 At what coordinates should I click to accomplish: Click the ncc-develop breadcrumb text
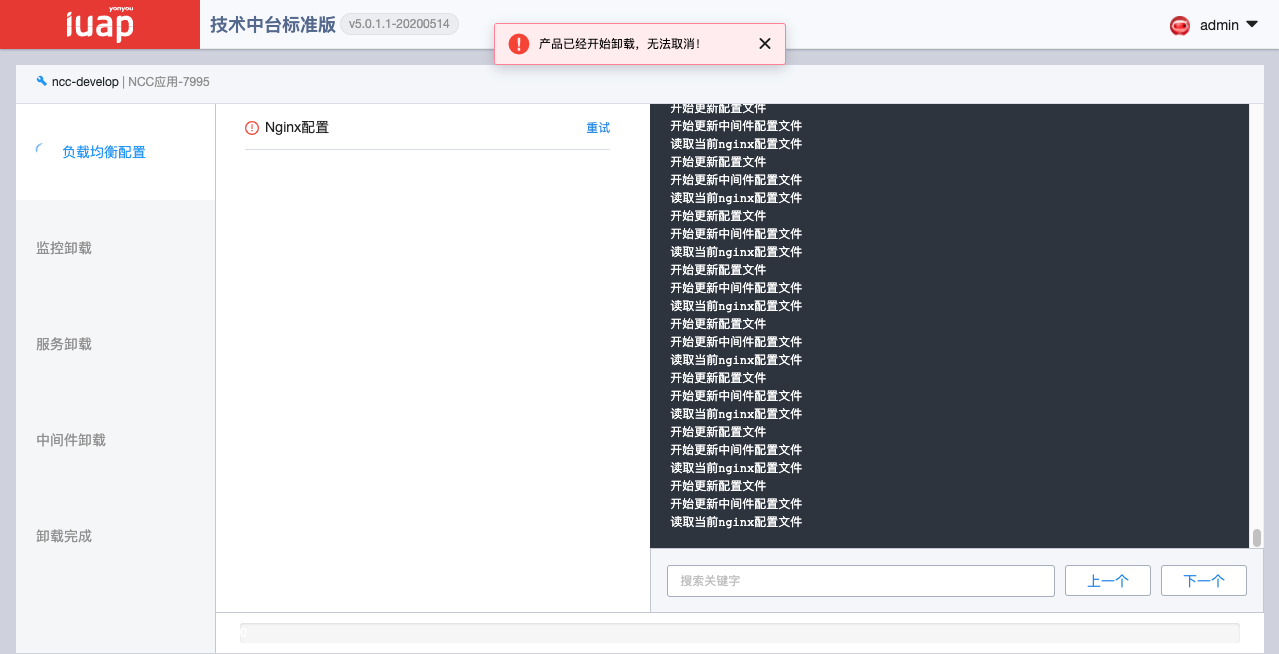85,82
